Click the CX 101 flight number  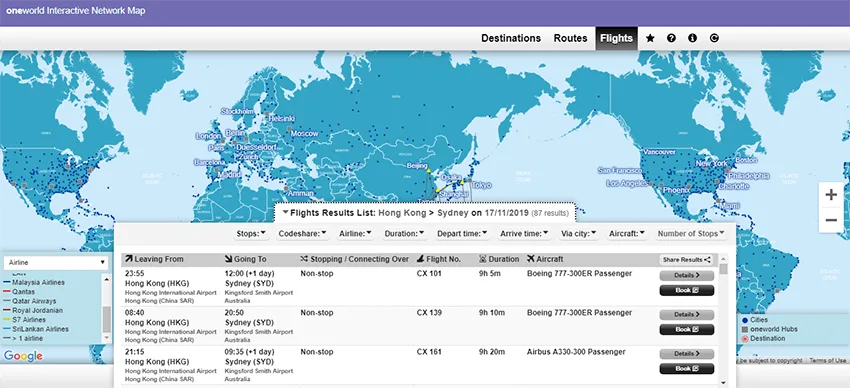point(429,274)
